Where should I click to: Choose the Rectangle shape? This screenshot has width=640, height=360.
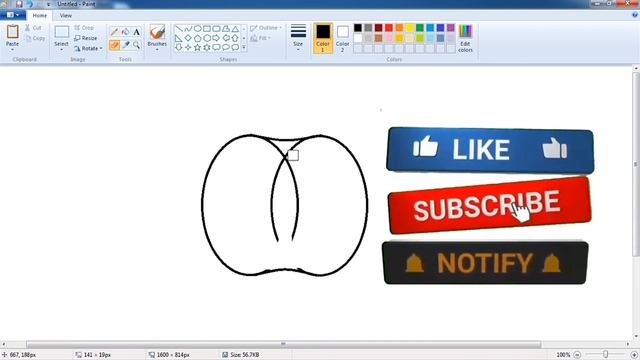pyautogui.click(x=207, y=29)
